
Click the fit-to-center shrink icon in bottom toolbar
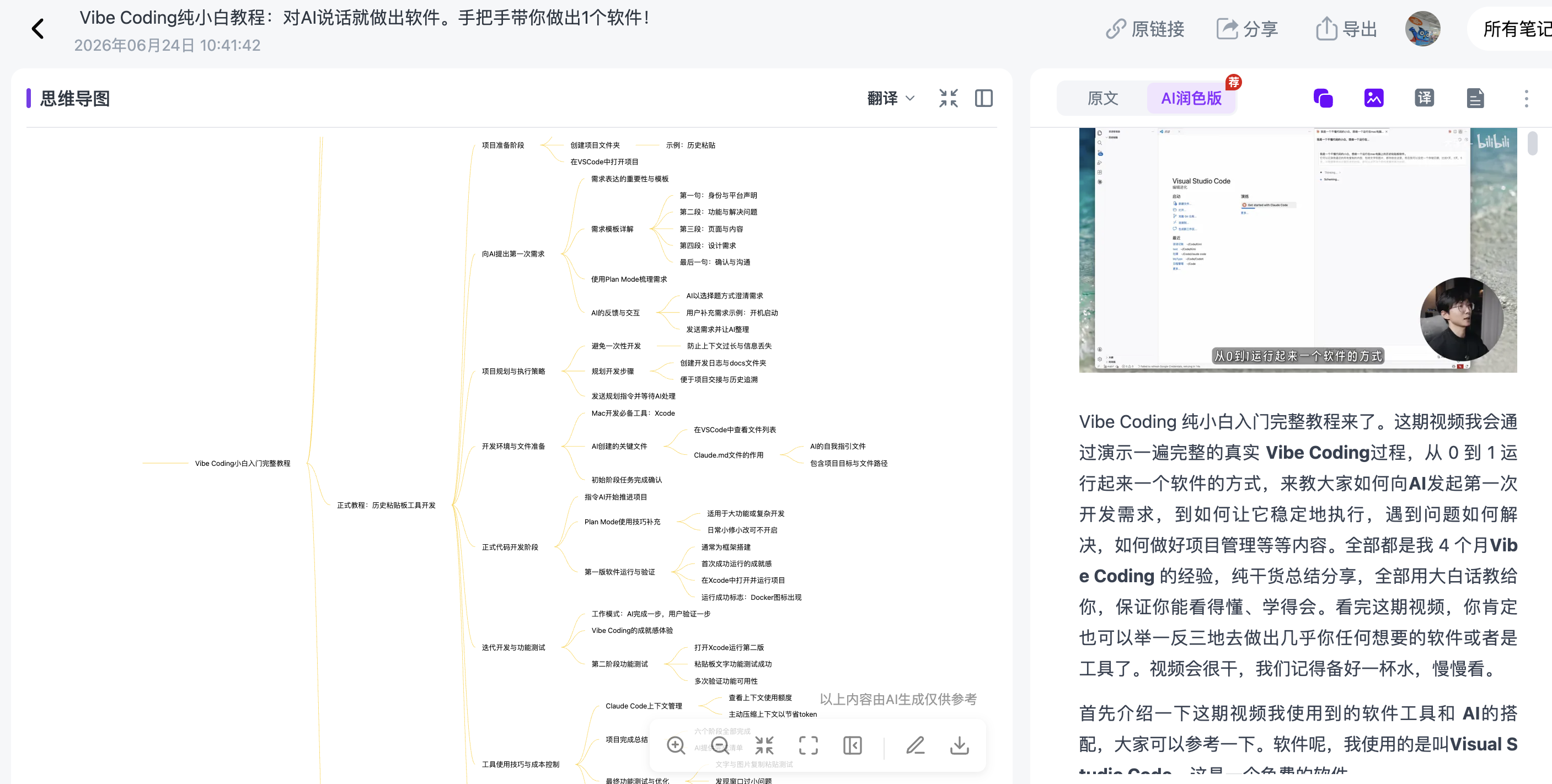point(764,745)
